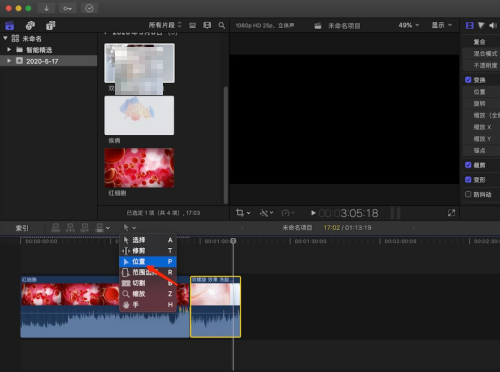Image resolution: width=500 pixels, height=372 pixels.
Task: Disable the 变换 transform checkbox
Action: coord(468,80)
